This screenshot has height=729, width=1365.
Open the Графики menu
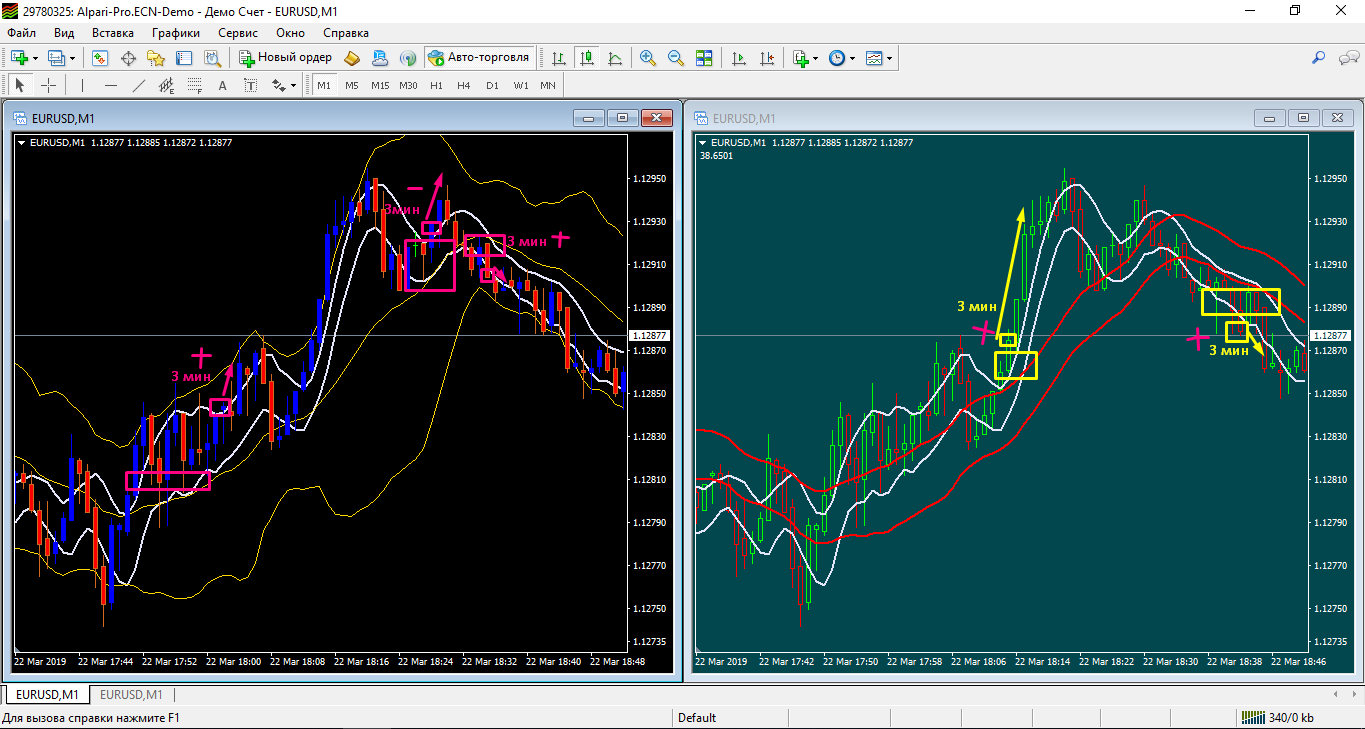[176, 33]
